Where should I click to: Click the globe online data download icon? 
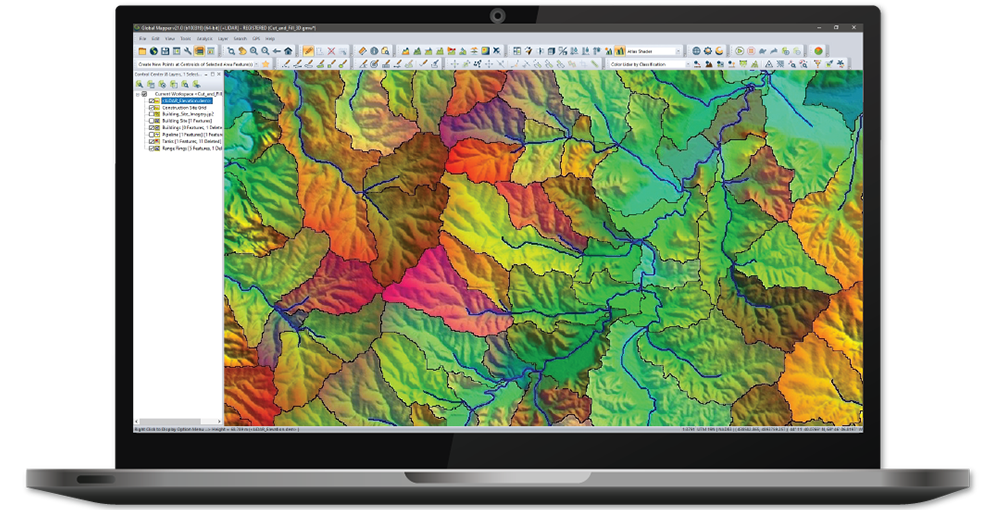[x=154, y=51]
